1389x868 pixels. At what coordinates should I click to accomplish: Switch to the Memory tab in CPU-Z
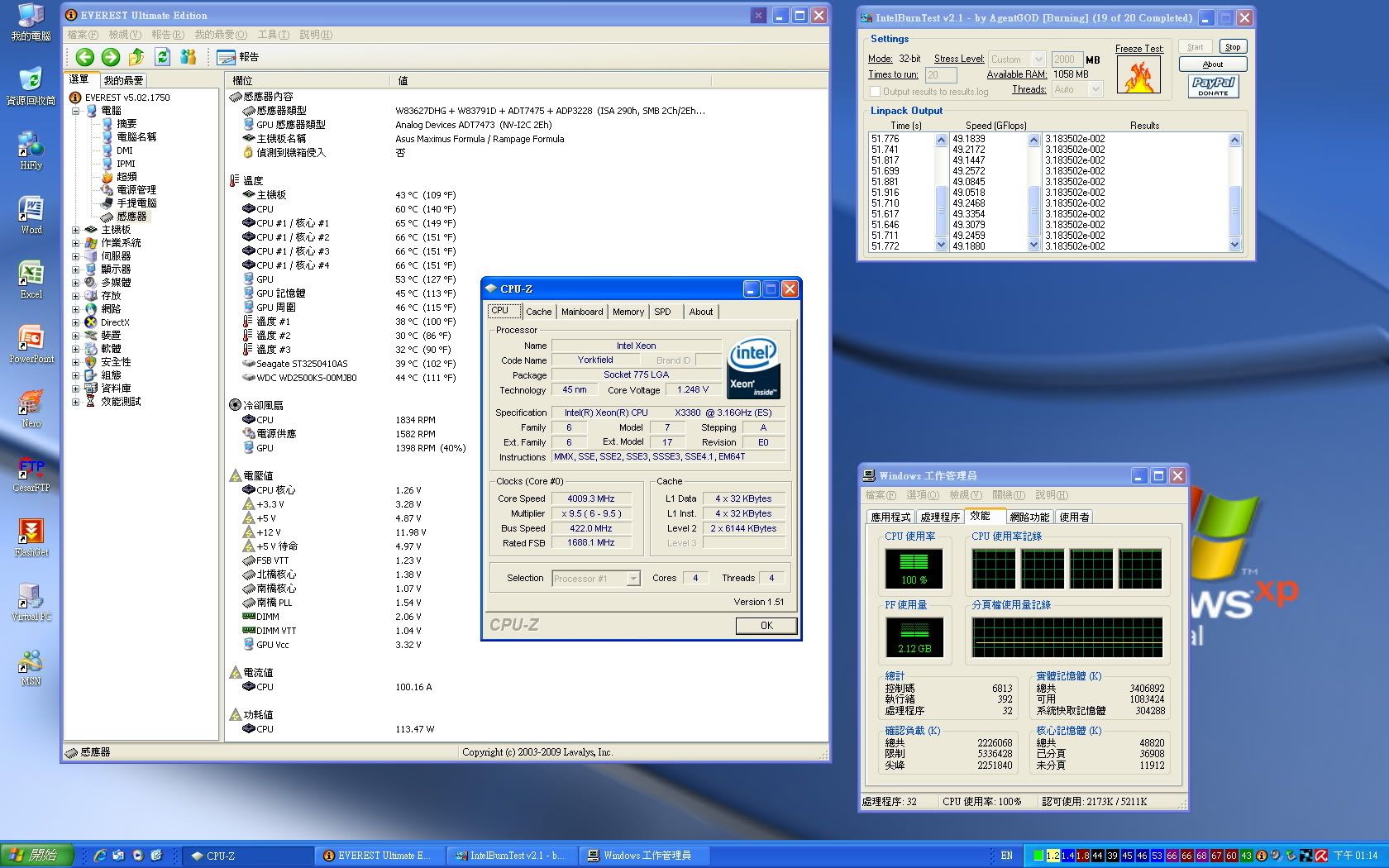click(x=628, y=312)
